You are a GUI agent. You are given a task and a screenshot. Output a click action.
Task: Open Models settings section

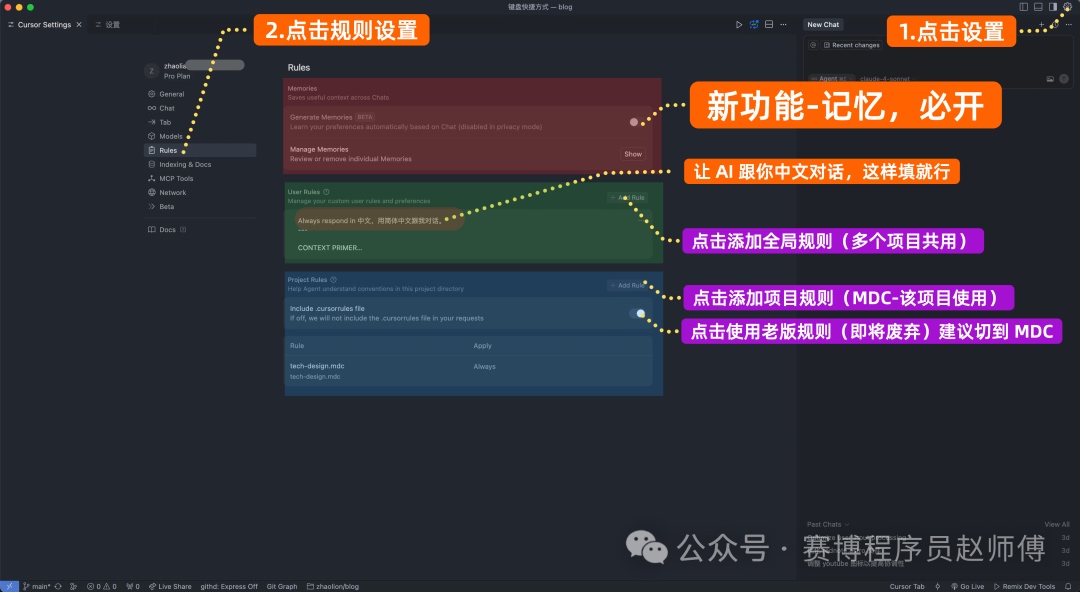click(x=200, y=136)
